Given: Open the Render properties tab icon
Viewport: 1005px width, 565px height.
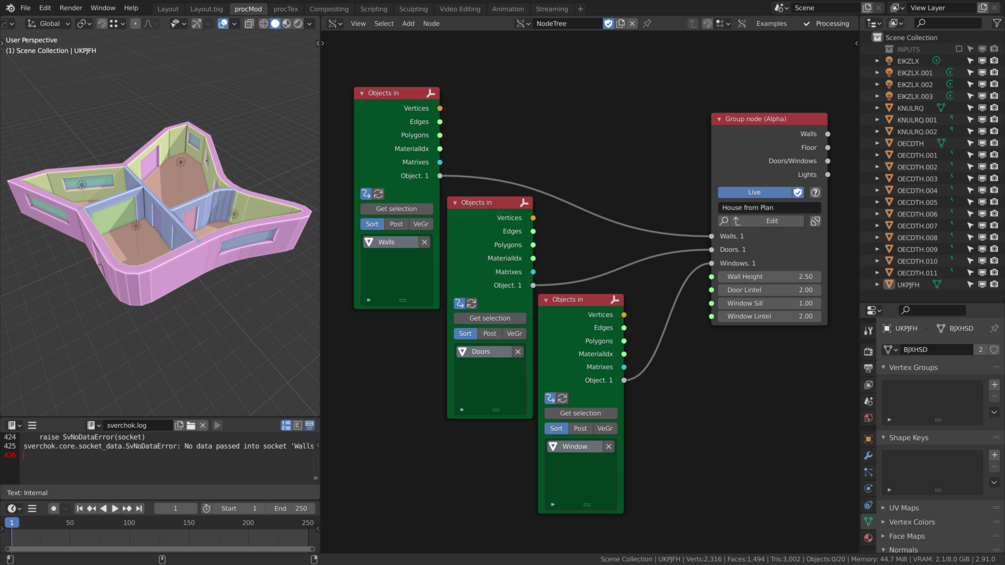Looking at the screenshot, I should point(868,352).
